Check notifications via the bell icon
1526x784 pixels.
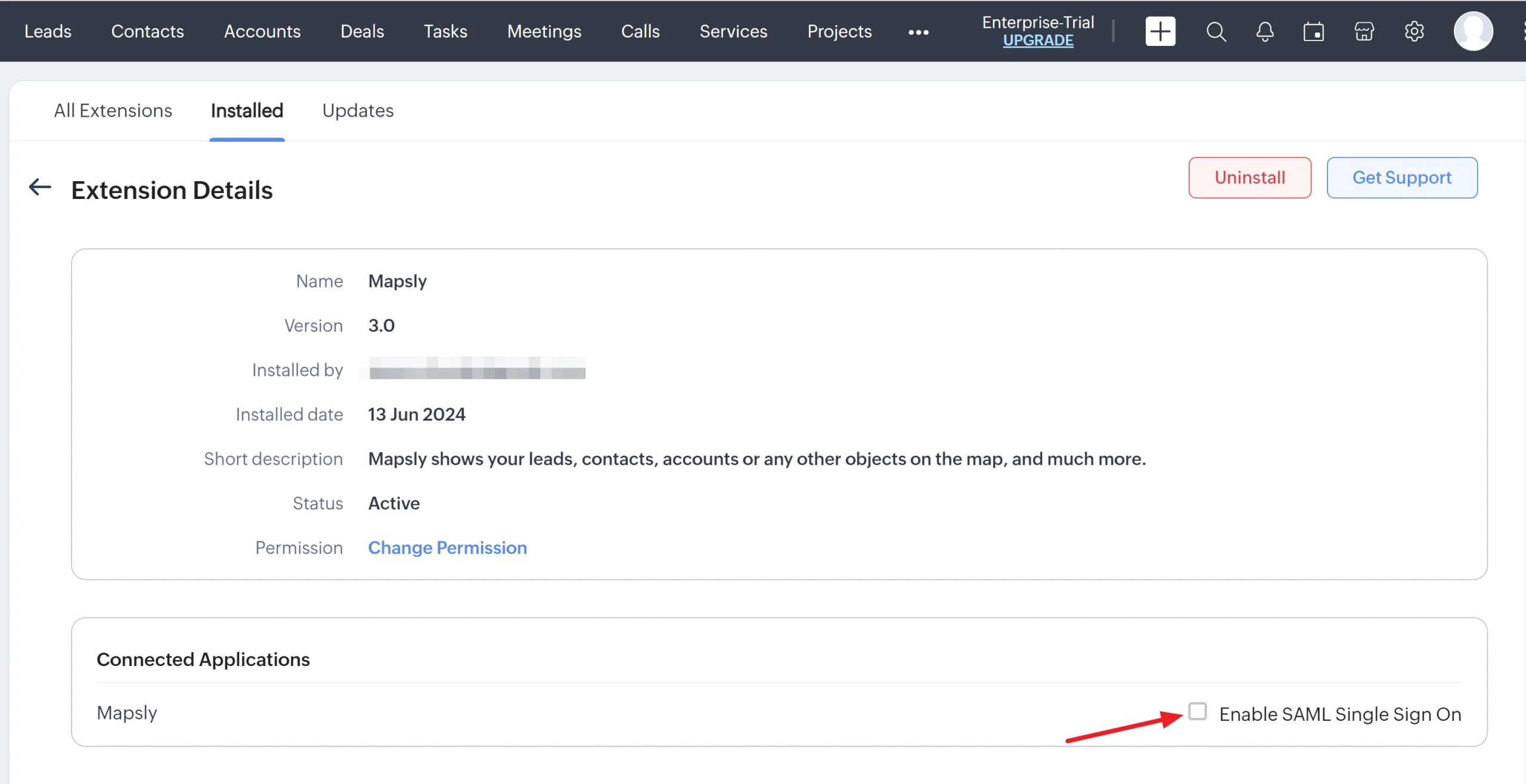(x=1265, y=31)
